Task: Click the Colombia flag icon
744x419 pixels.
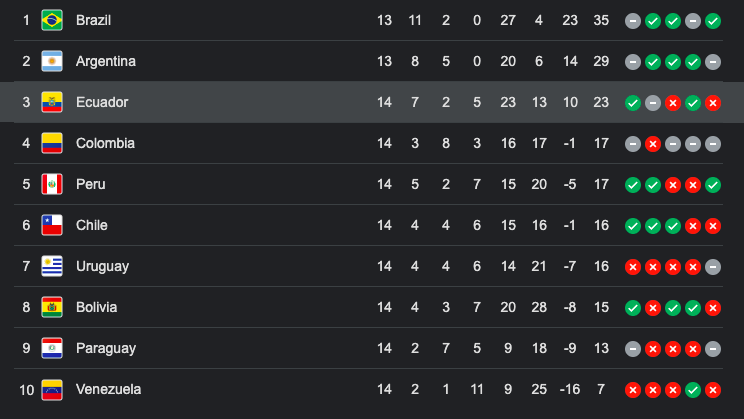Action: pyautogui.click(x=52, y=143)
